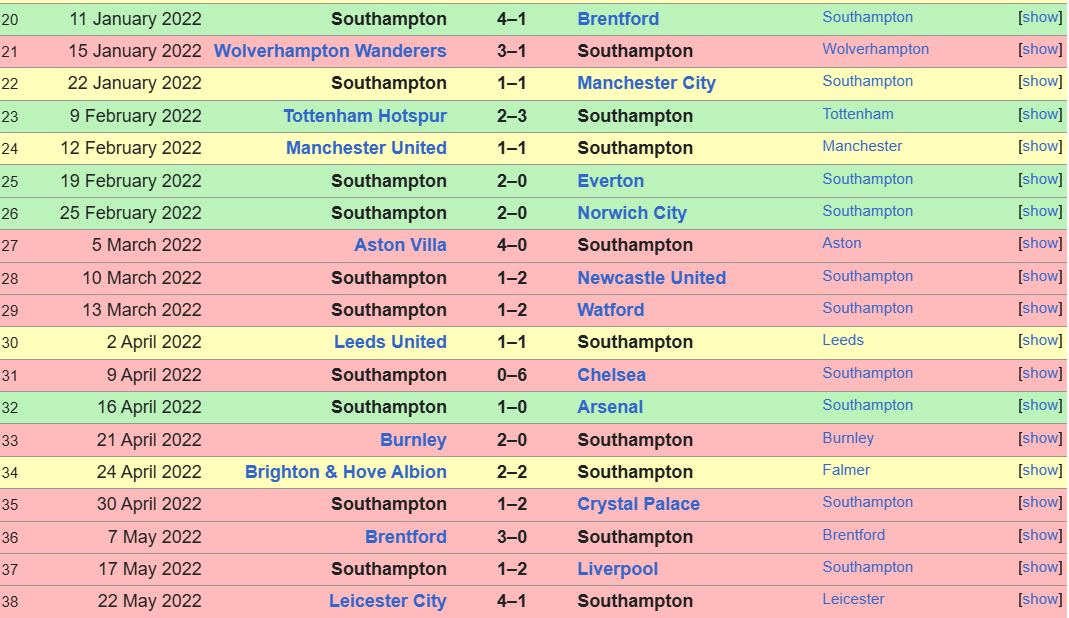This screenshot has width=1069, height=618.
Task: Open the Falmer location link
Action: 846,470
